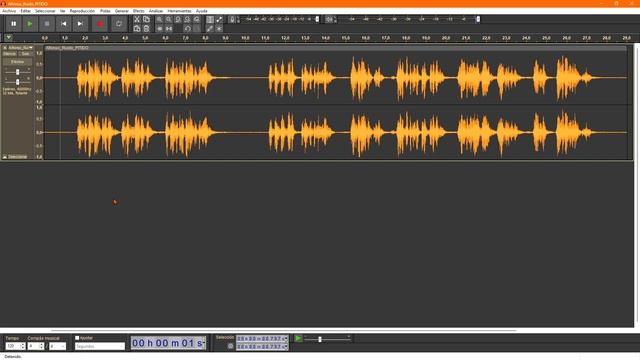Screen dimensions: 640x360
Task: Click the clip title bar above the waveform
Action: (335, 48)
